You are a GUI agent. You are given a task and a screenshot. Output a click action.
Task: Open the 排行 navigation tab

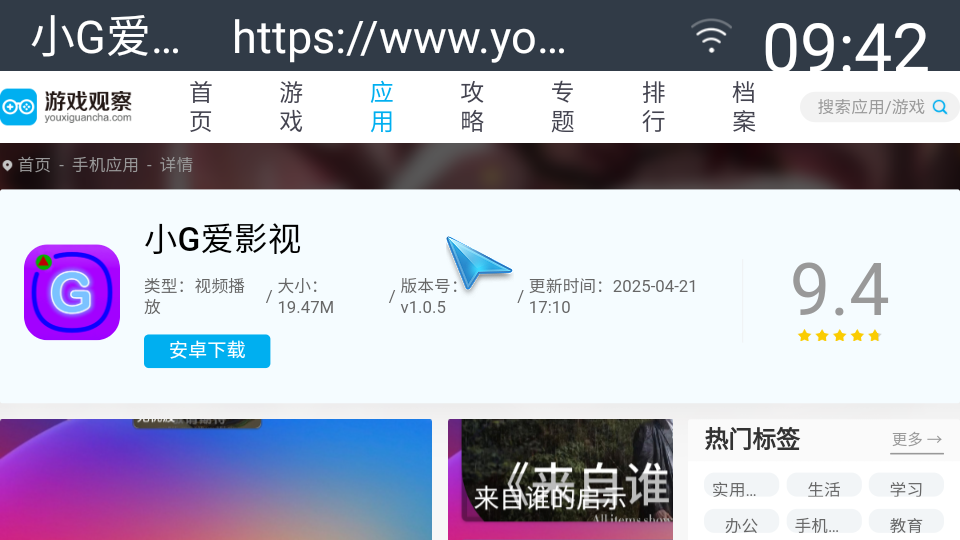[653, 107]
